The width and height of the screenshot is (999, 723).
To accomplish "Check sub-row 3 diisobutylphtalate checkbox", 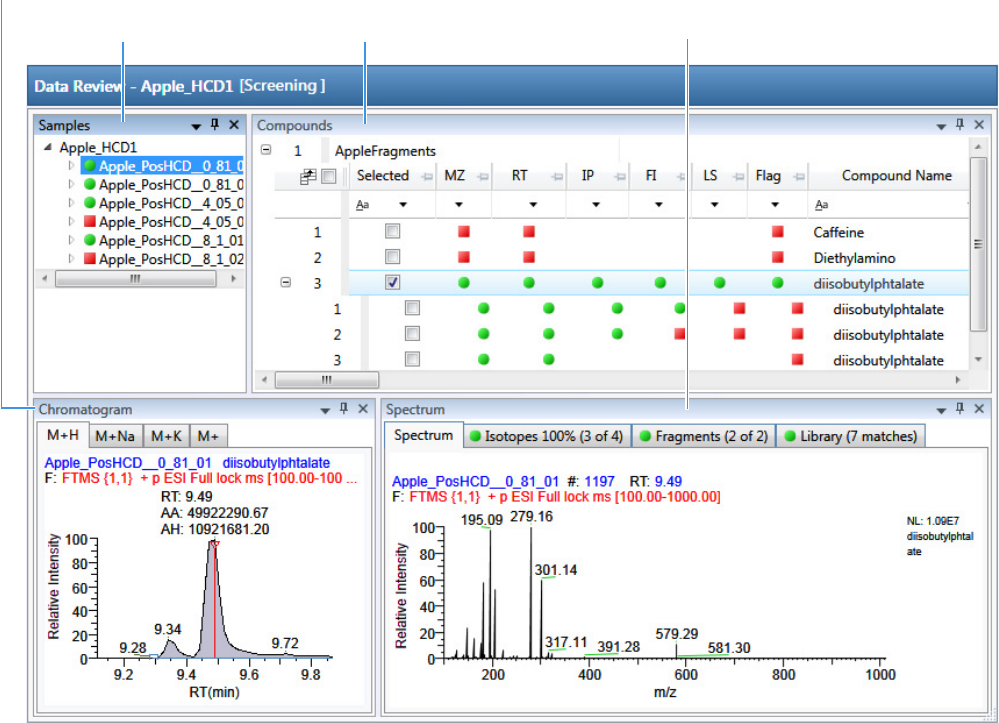I will tap(412, 359).
